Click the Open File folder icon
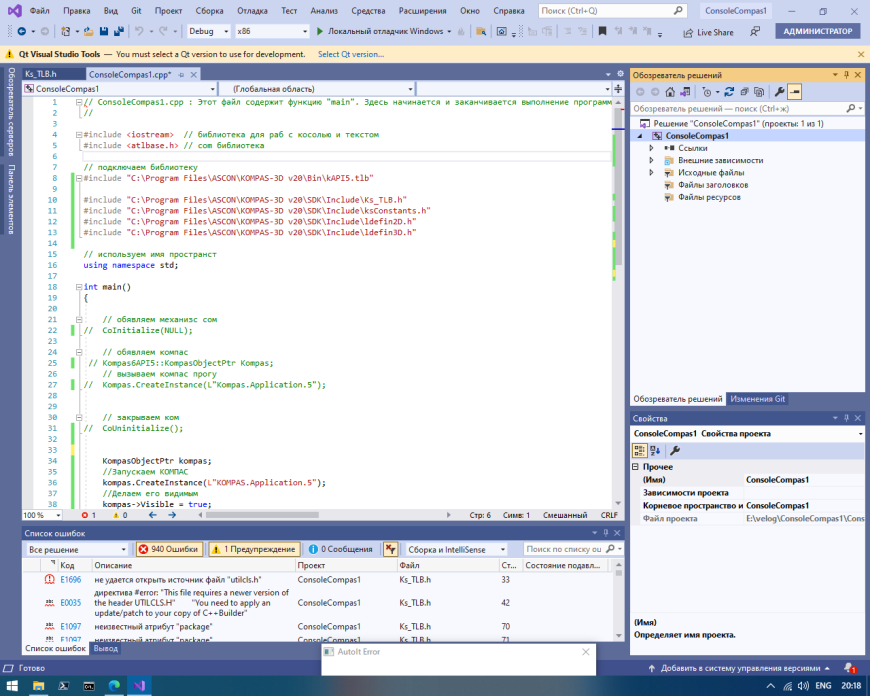 click(88, 32)
